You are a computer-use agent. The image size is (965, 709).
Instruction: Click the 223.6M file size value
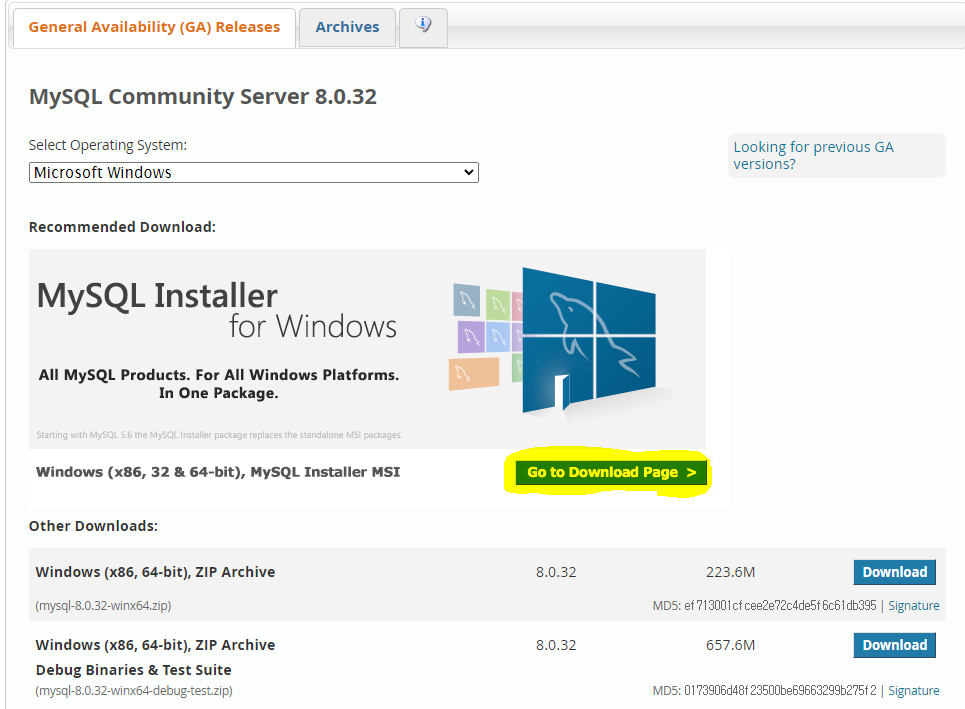[x=731, y=572]
